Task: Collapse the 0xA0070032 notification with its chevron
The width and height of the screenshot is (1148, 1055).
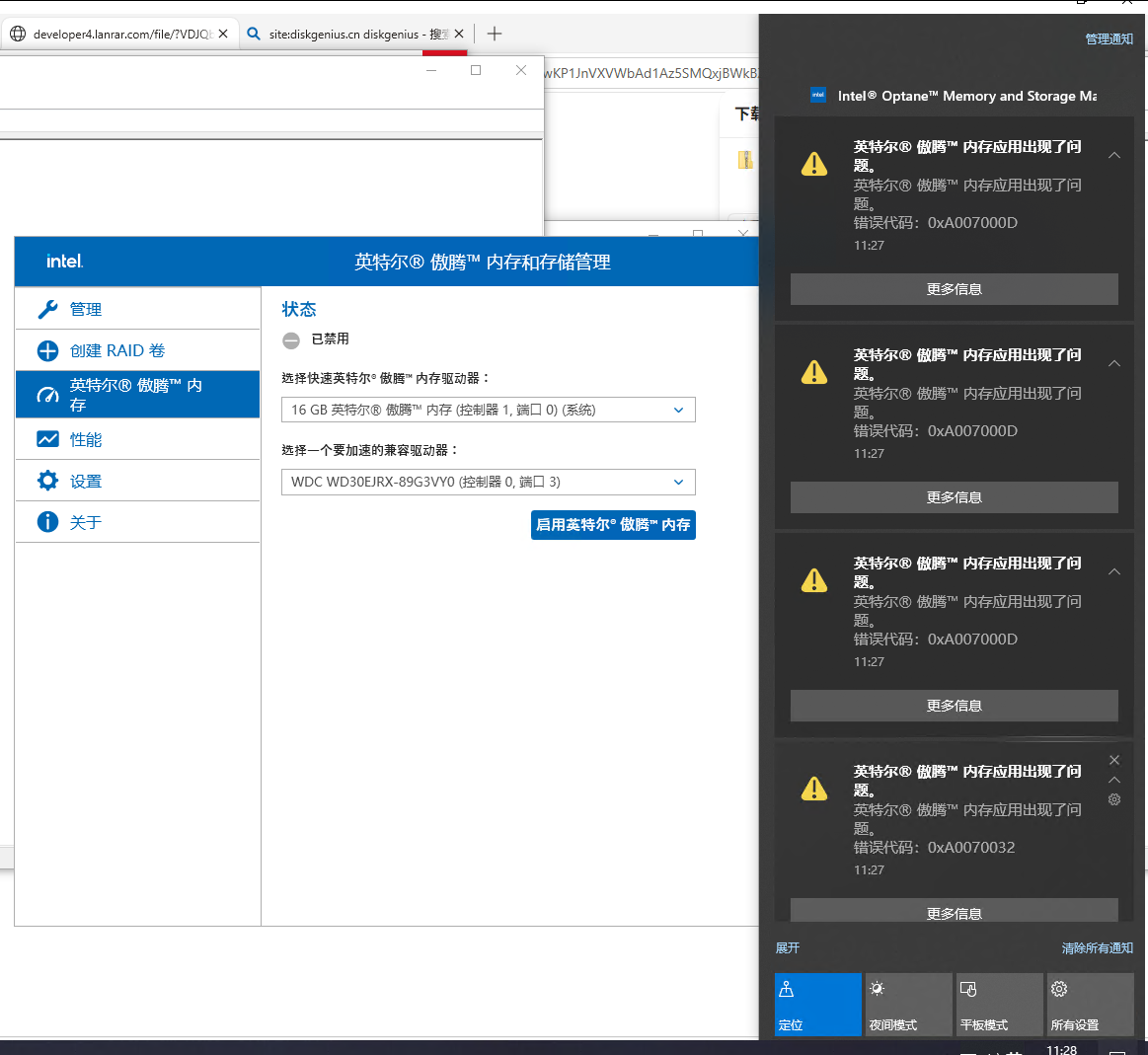Action: point(1114,780)
